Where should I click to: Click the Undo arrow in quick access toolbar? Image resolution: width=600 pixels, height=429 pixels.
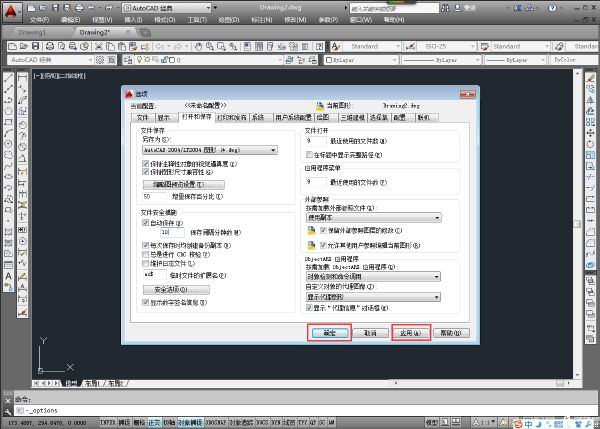pyautogui.click(x=91, y=8)
